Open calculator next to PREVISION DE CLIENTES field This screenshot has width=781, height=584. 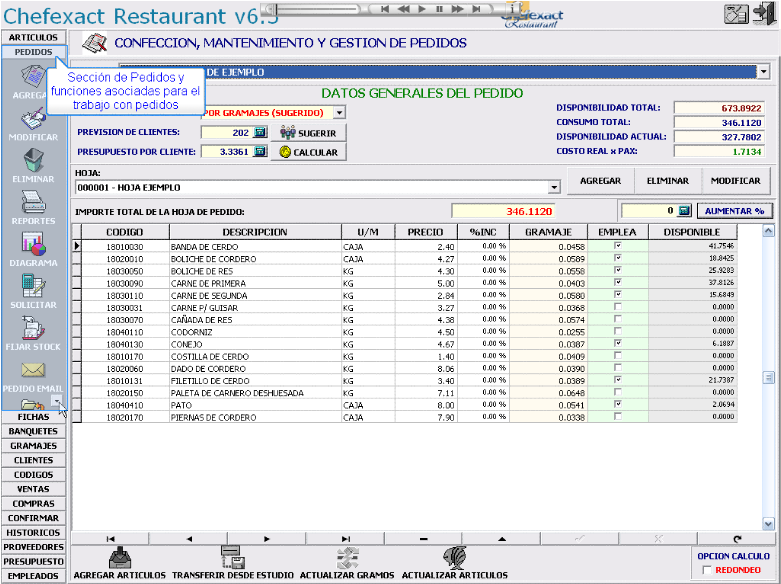(x=260, y=132)
